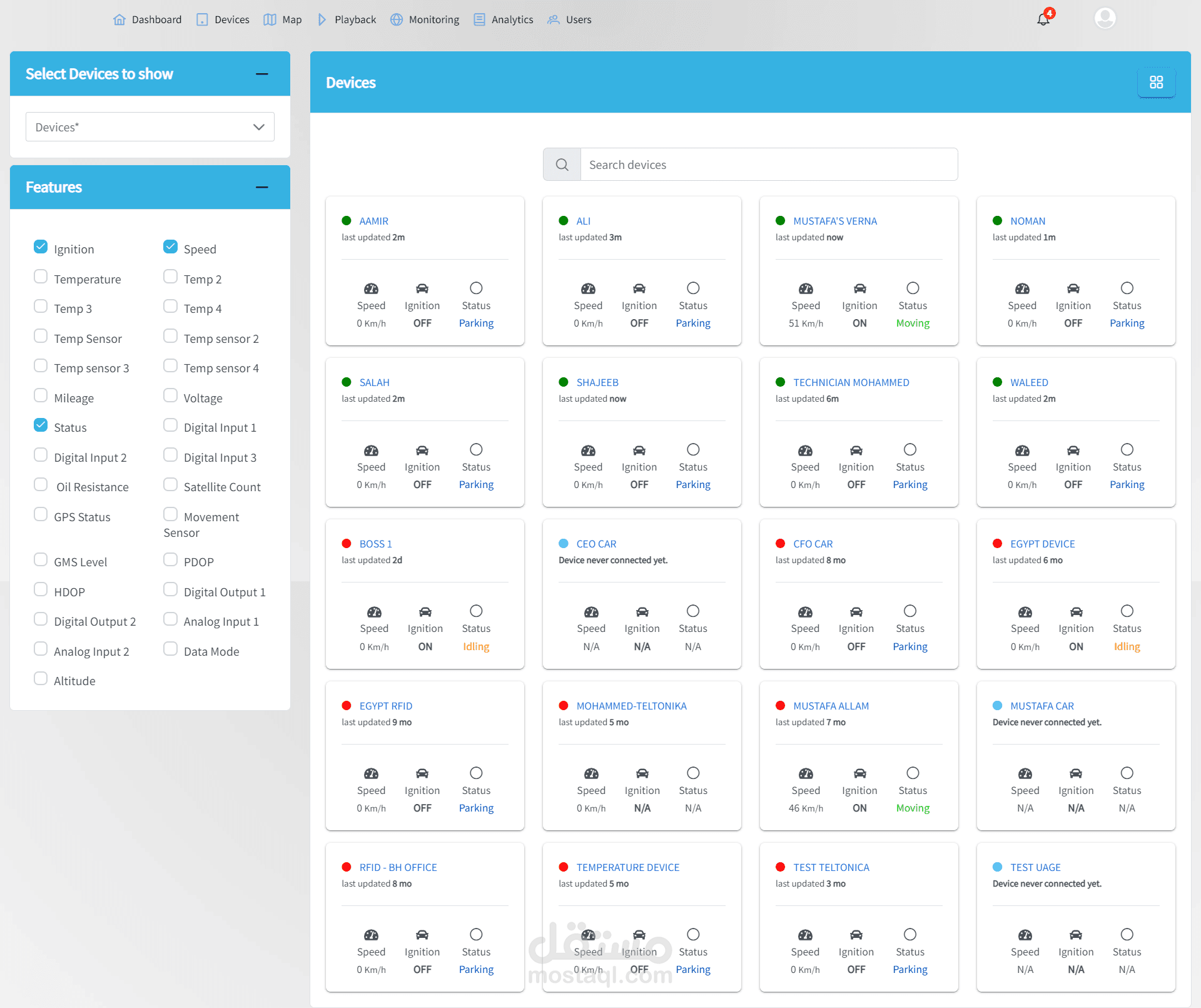Go to the Analytics menu
Image resolution: width=1201 pixels, height=1008 pixels.
tap(512, 20)
